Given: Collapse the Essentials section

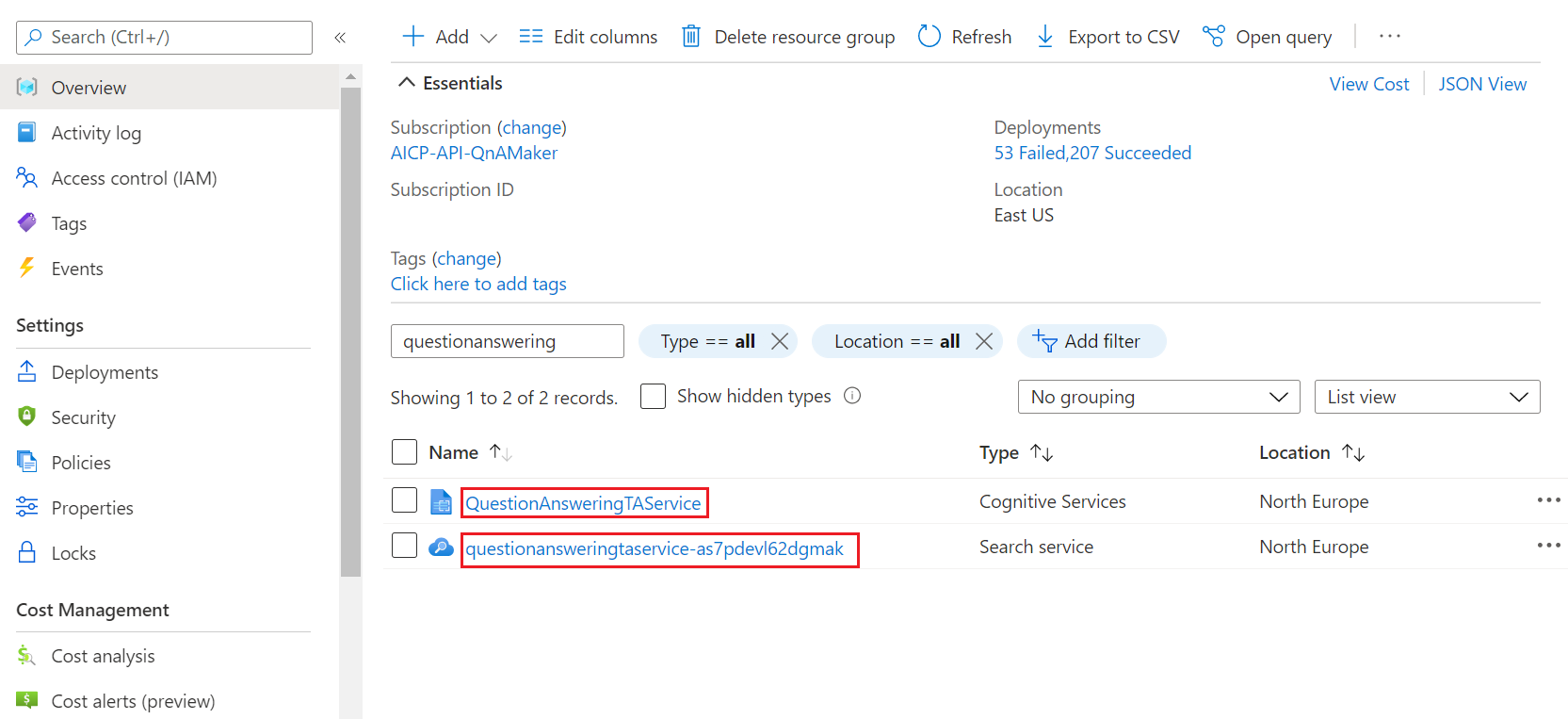Looking at the screenshot, I should pyautogui.click(x=407, y=83).
